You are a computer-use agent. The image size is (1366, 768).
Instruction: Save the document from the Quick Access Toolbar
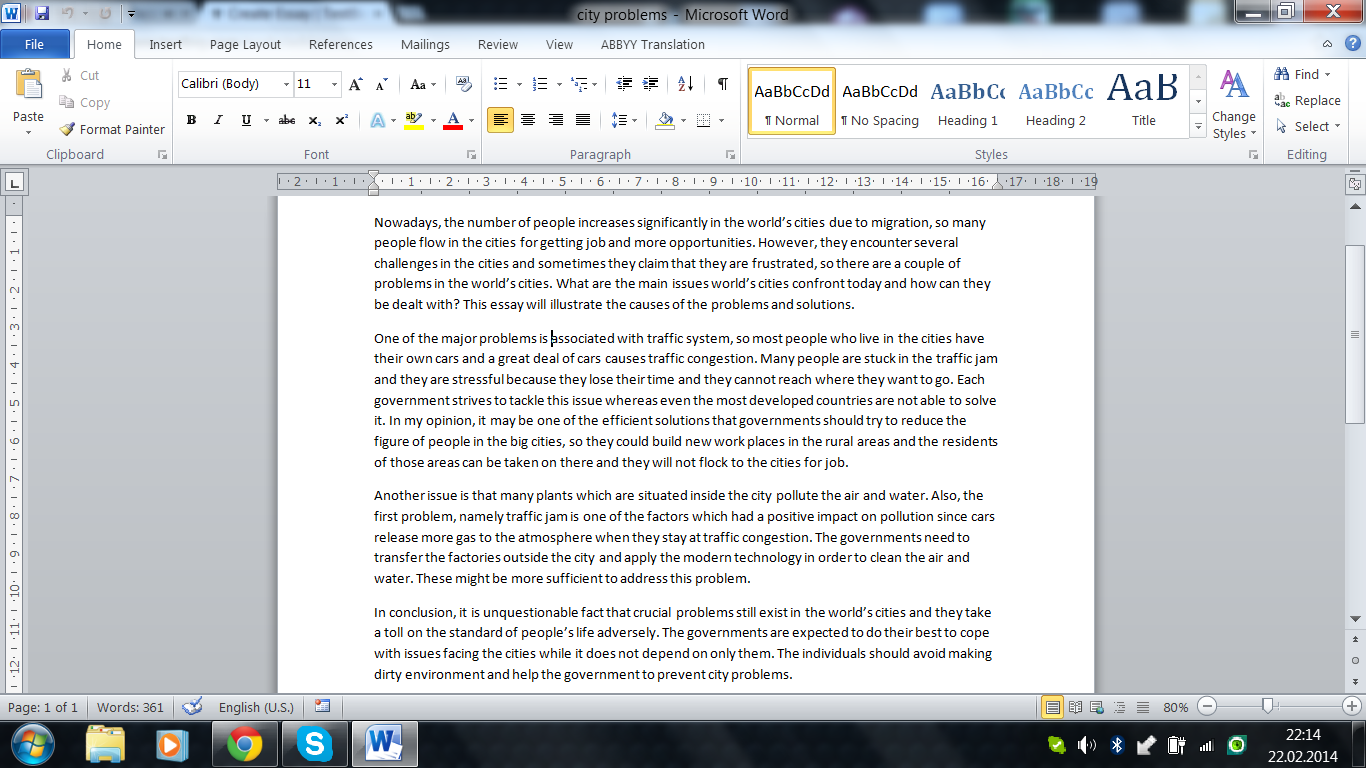42,14
